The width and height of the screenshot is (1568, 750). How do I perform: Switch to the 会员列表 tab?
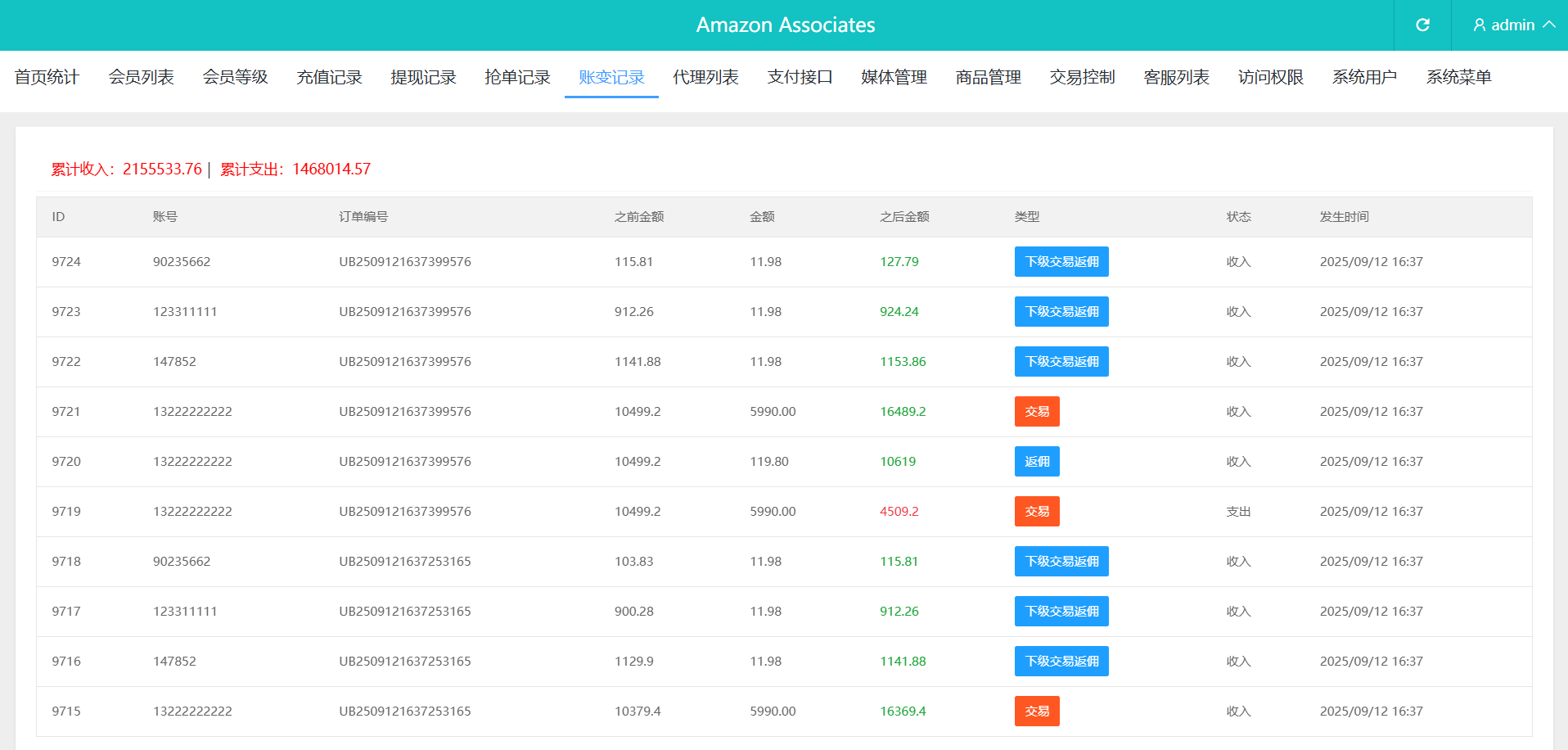point(141,77)
